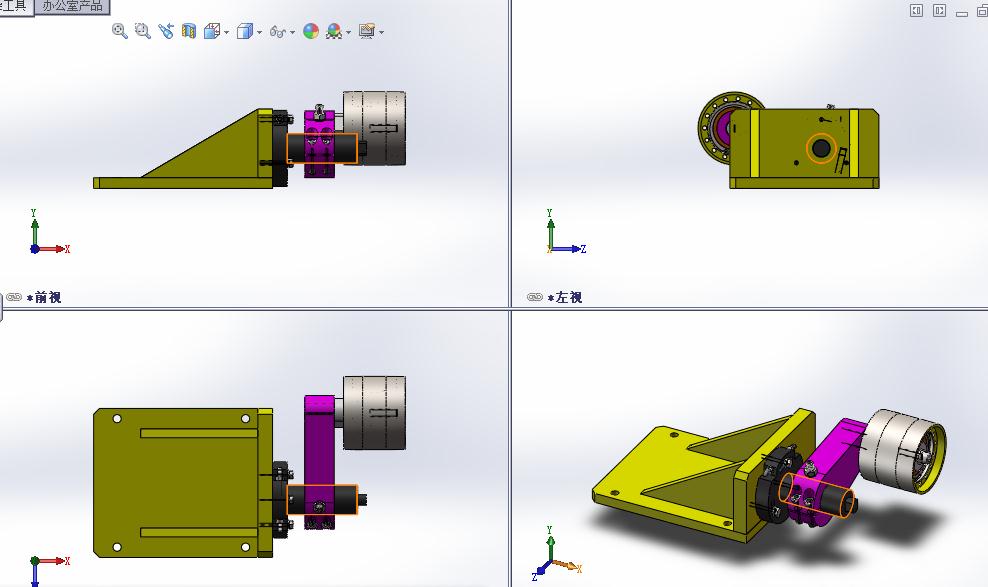This screenshot has height=587, width=988.
Task: Click the link icon beside *前视
Action: tap(14, 297)
